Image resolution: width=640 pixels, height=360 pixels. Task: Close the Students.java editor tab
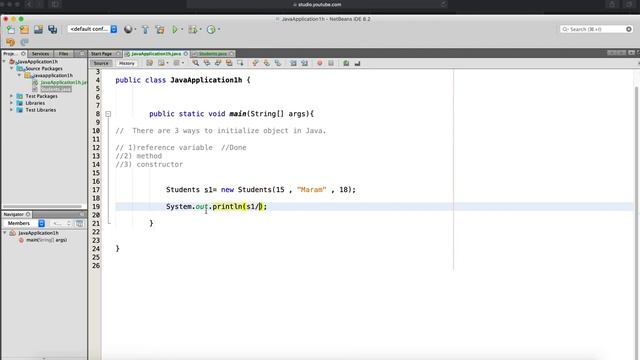pyautogui.click(x=231, y=53)
